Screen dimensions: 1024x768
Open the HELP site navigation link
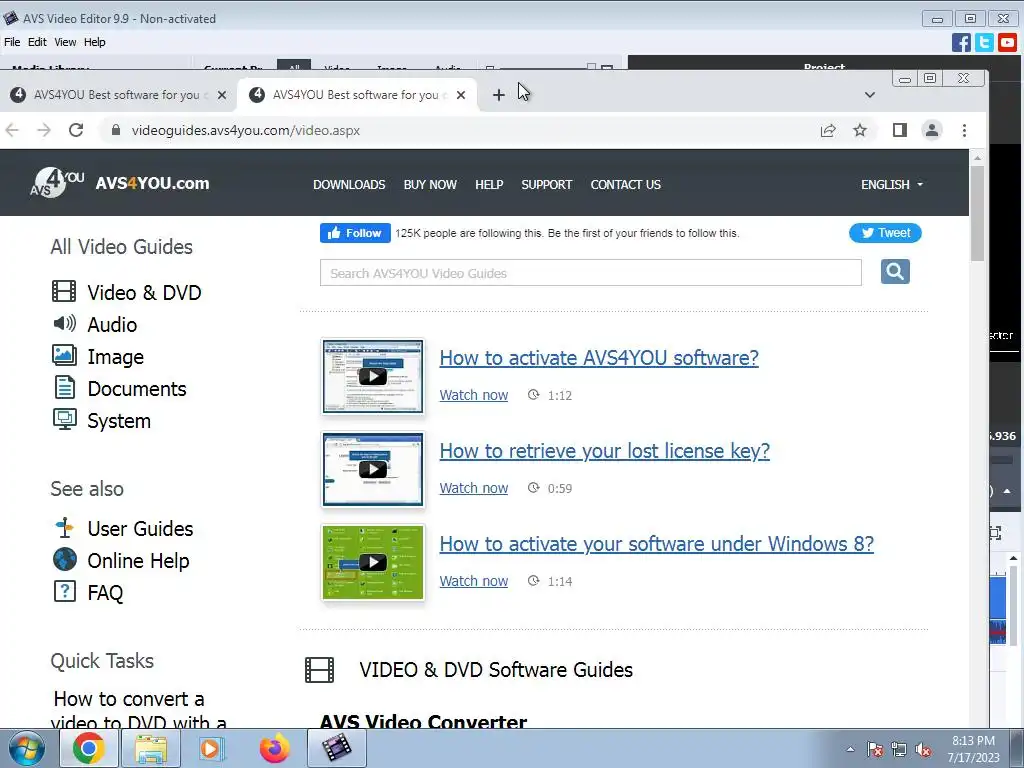[489, 184]
